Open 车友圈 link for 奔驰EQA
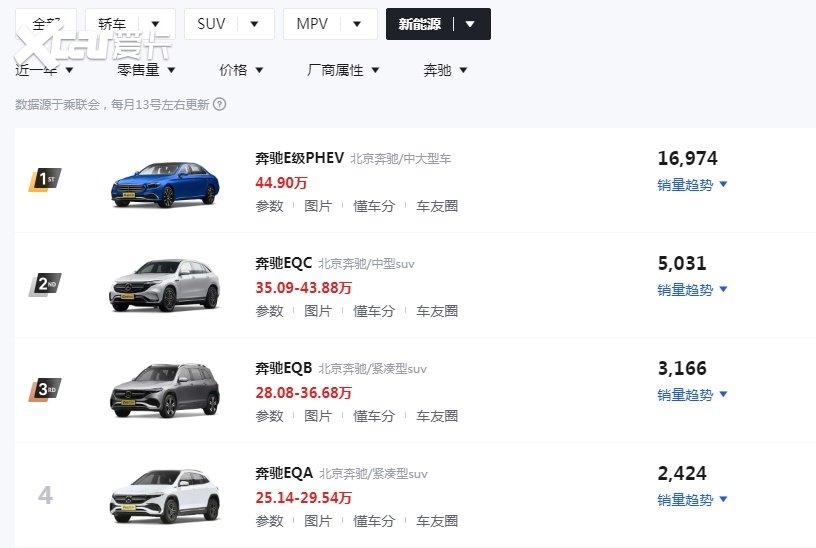This screenshot has width=816, height=548. [437, 521]
